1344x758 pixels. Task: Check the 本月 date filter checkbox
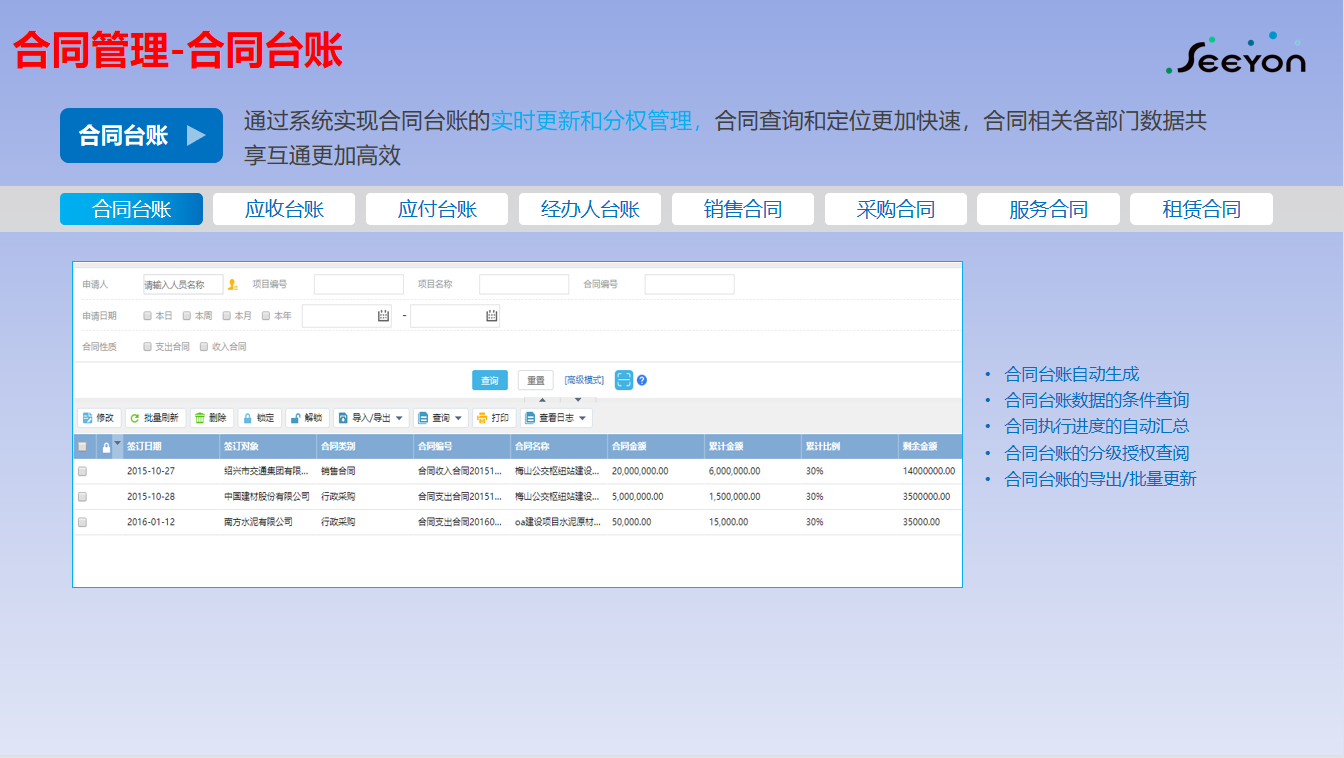coord(225,316)
